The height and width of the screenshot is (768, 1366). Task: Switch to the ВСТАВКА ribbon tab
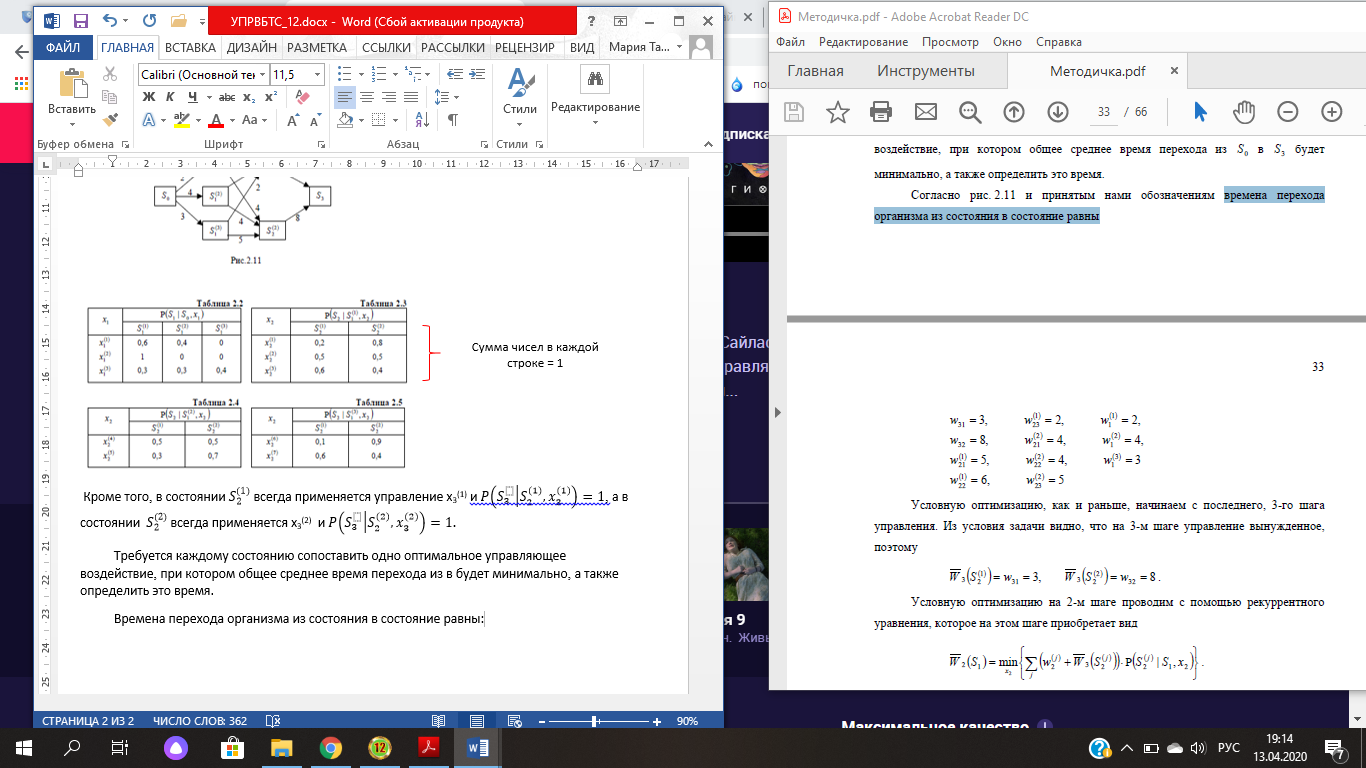[x=190, y=47]
